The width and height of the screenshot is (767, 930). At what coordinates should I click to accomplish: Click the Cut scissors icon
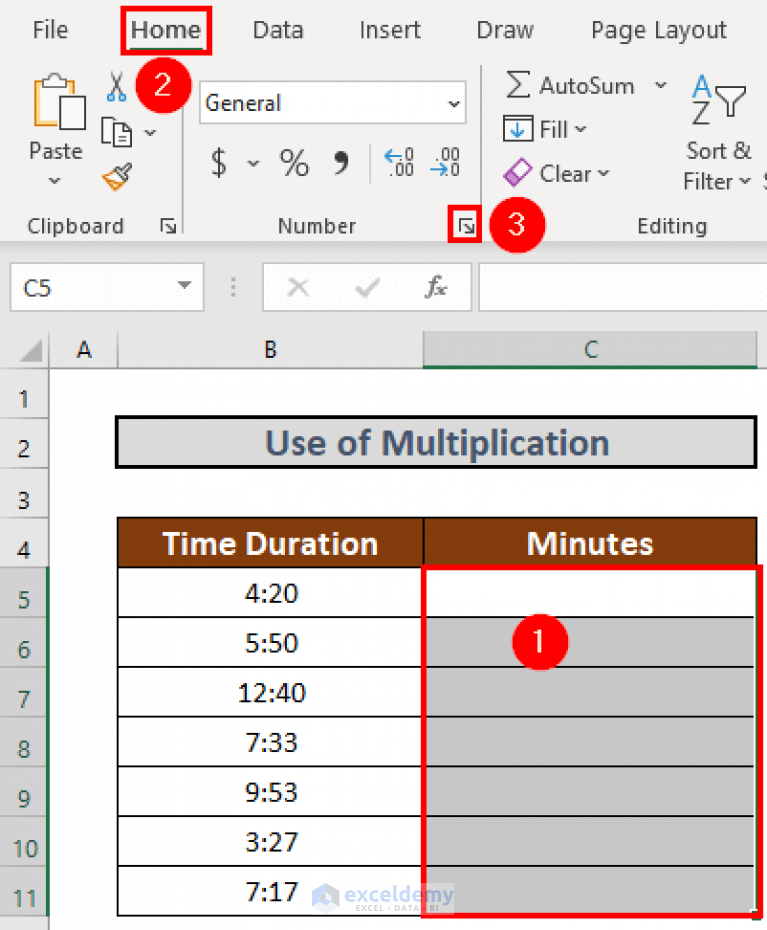coord(116,87)
